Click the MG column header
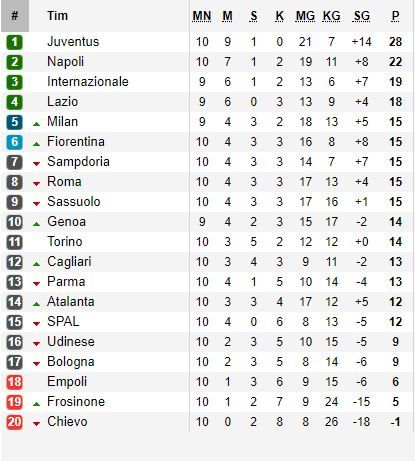This screenshot has height=461, width=415. (x=305, y=16)
